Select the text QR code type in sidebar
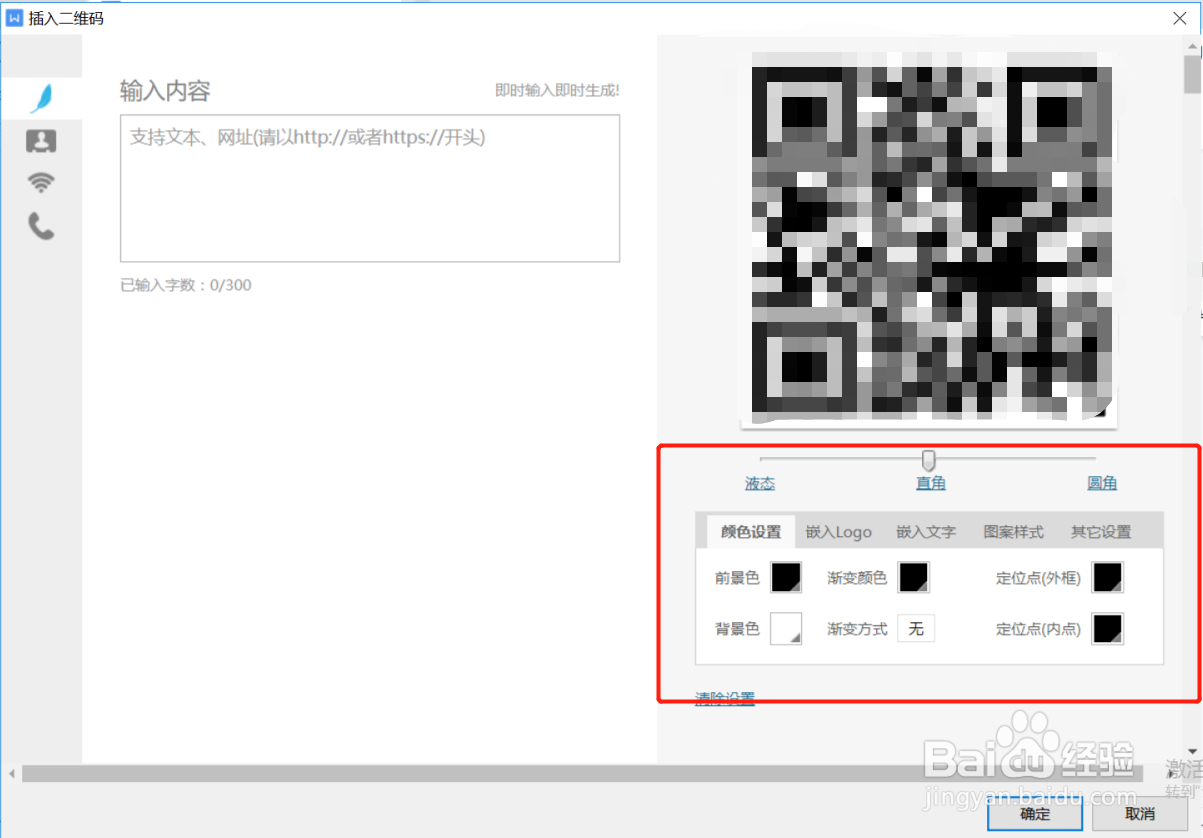1203x838 pixels. pyautogui.click(x=42, y=98)
